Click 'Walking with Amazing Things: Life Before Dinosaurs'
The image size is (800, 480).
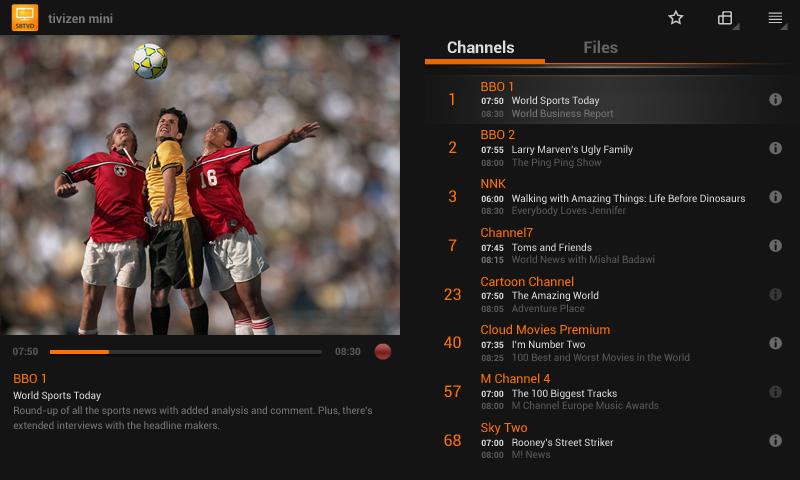pyautogui.click(x=628, y=198)
